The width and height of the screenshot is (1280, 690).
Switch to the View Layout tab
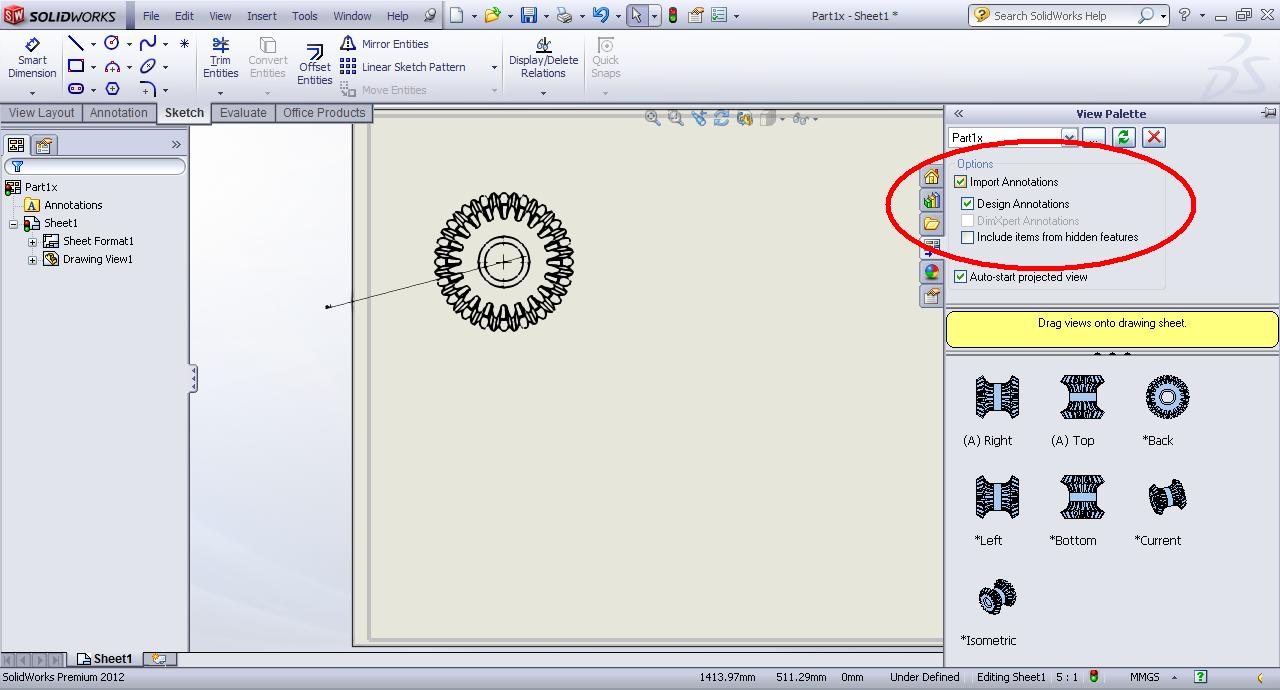(x=42, y=113)
